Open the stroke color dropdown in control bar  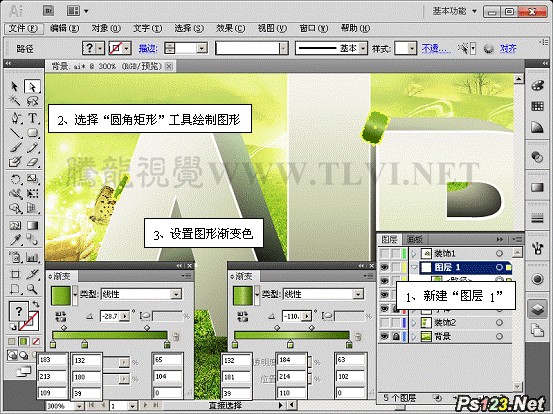[x=127, y=48]
